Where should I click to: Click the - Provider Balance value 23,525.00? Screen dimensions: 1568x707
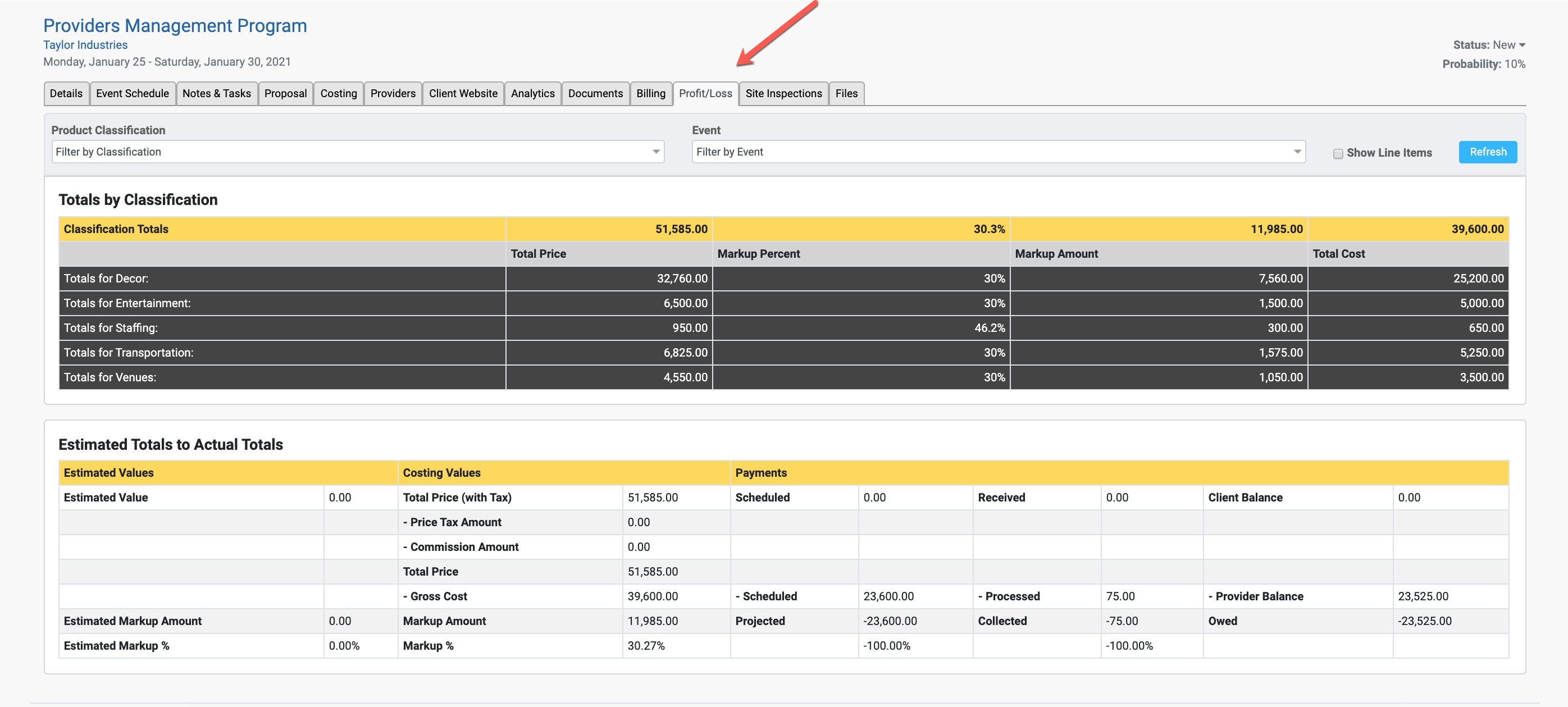point(1423,597)
